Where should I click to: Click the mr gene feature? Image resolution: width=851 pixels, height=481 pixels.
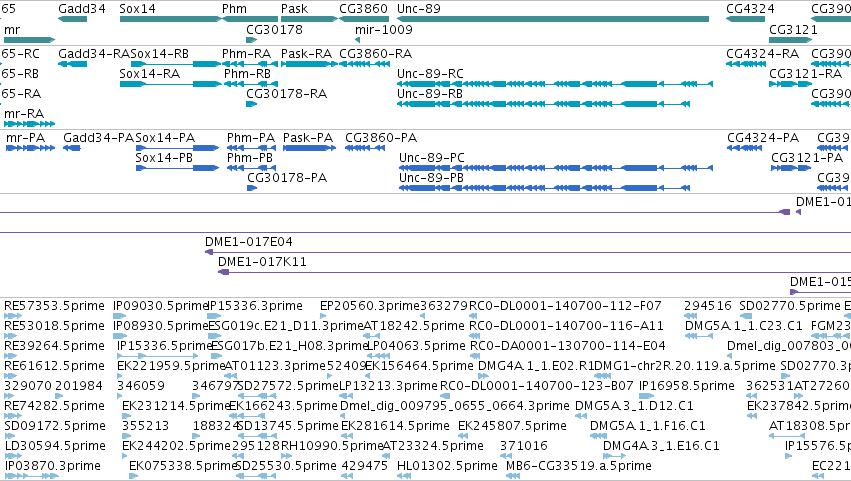(x=29, y=40)
